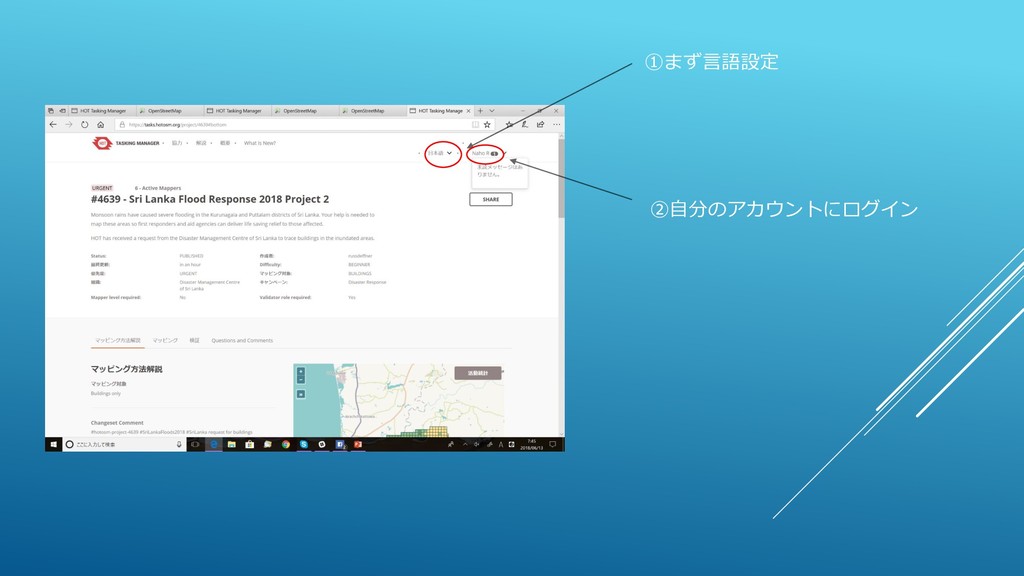This screenshot has width=1024, height=576.
Task: Open File Explorer from the taskbar
Action: pyautogui.click(x=231, y=444)
